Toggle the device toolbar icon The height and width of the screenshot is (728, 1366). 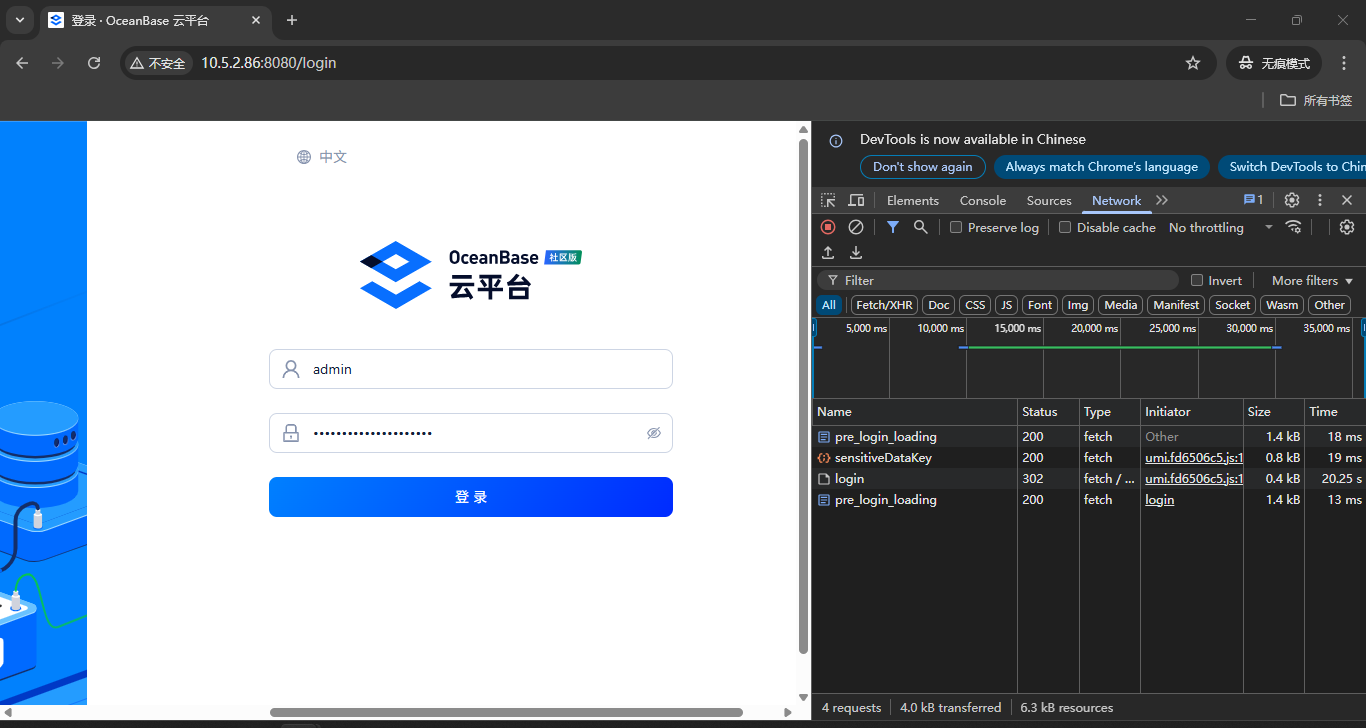click(857, 200)
